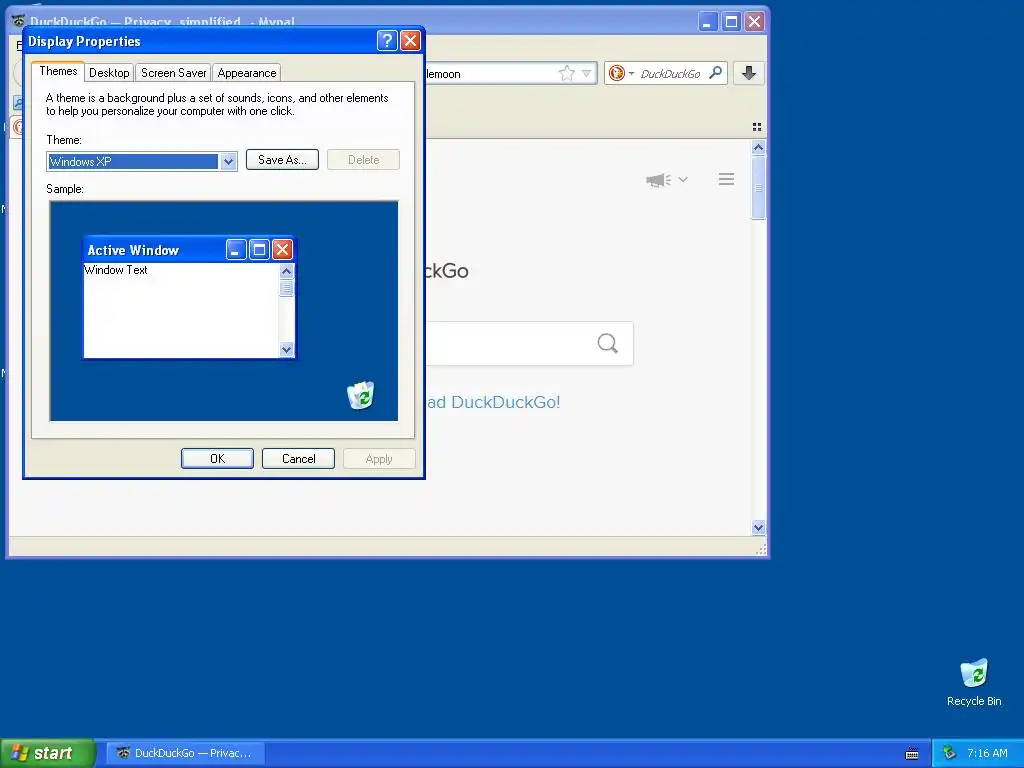
Task: Select the Themes tab
Action: [x=58, y=71]
